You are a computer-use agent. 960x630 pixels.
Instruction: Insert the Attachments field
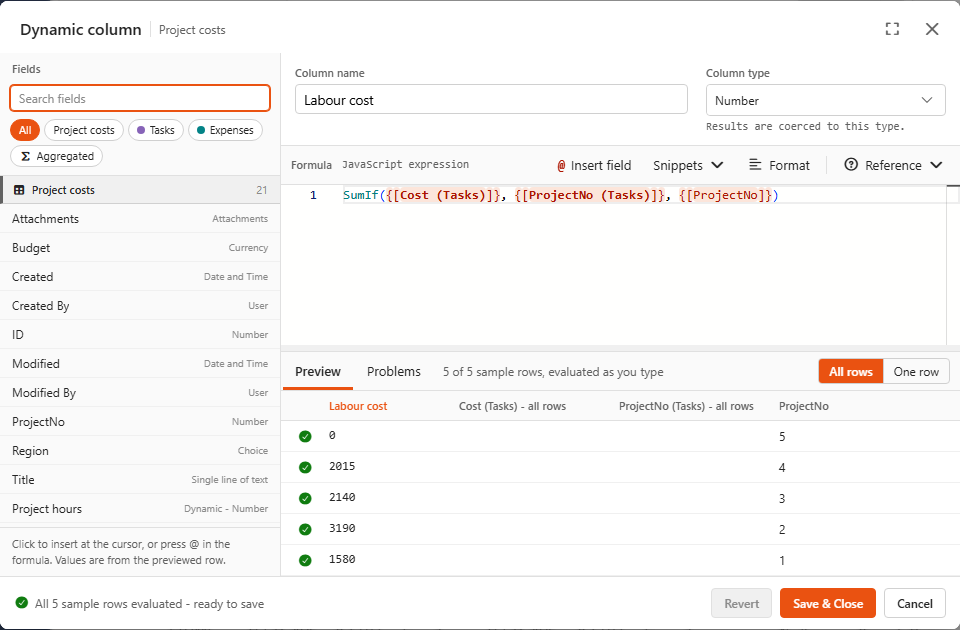pos(140,219)
